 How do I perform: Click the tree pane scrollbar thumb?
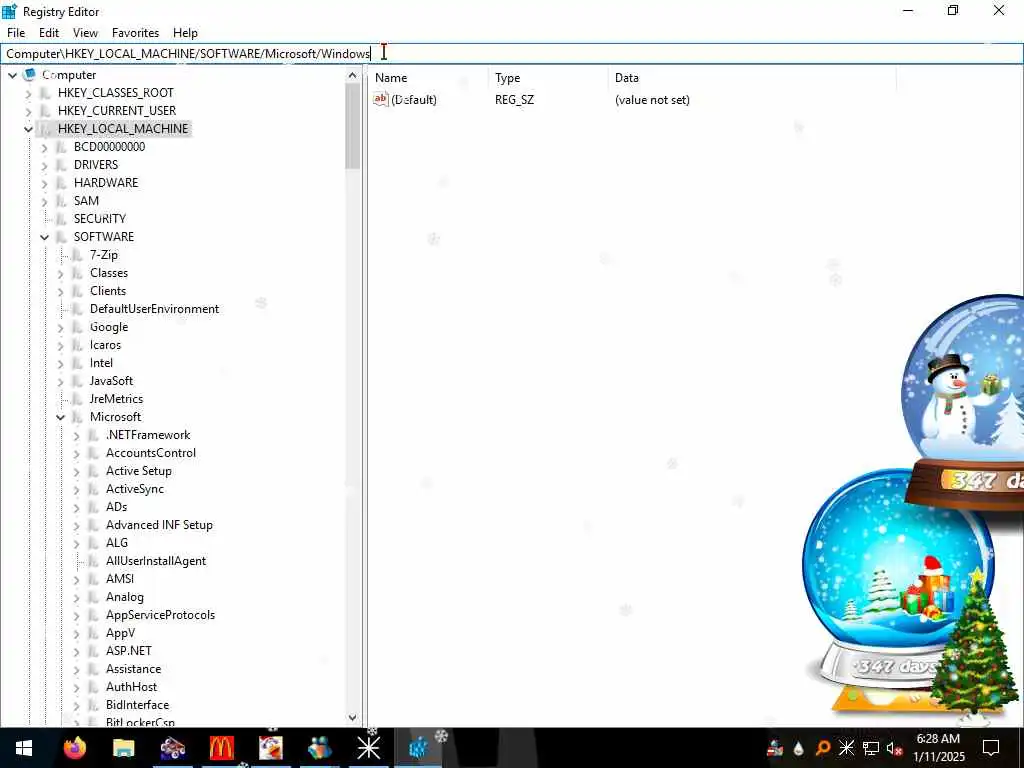pyautogui.click(x=353, y=126)
